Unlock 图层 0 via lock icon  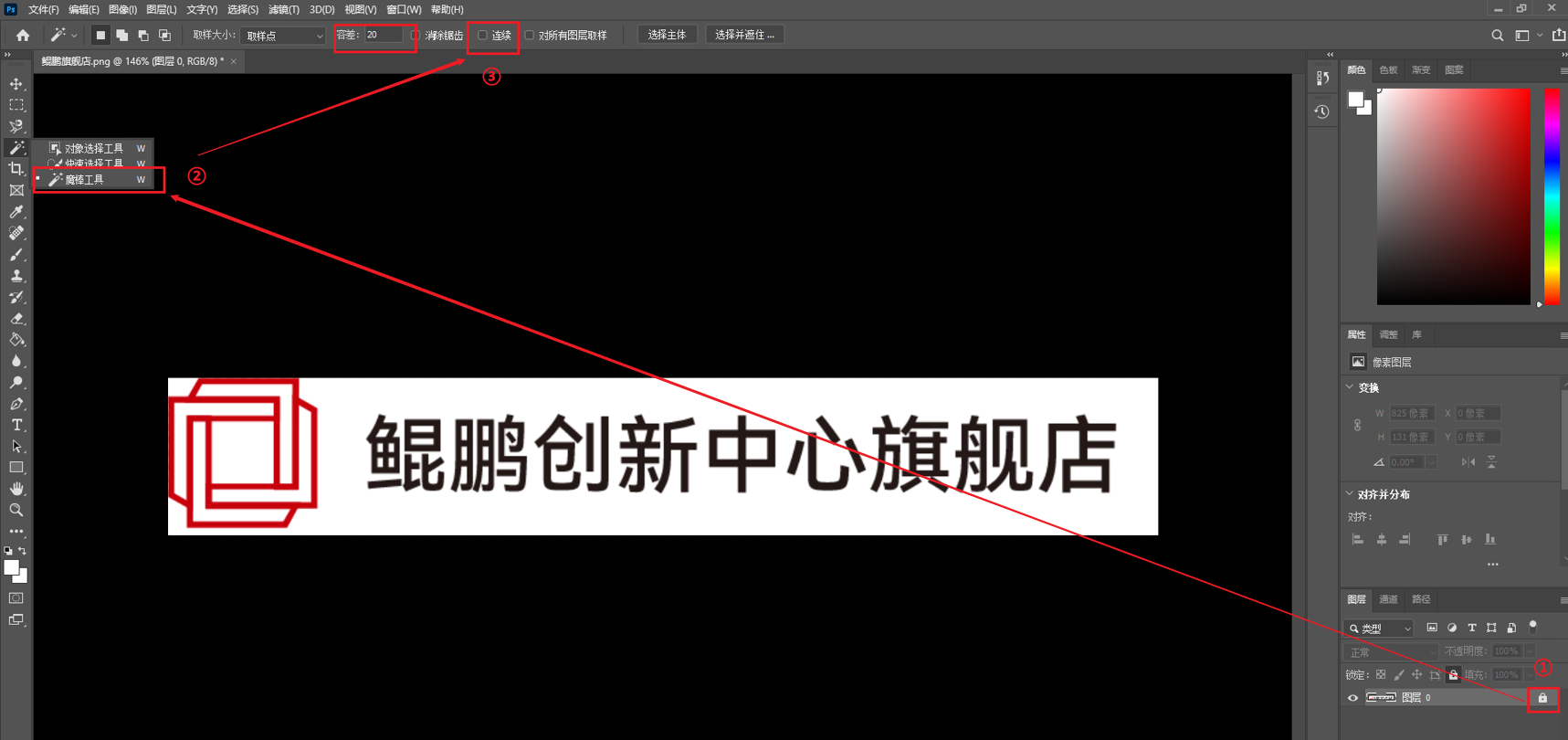pos(1542,698)
